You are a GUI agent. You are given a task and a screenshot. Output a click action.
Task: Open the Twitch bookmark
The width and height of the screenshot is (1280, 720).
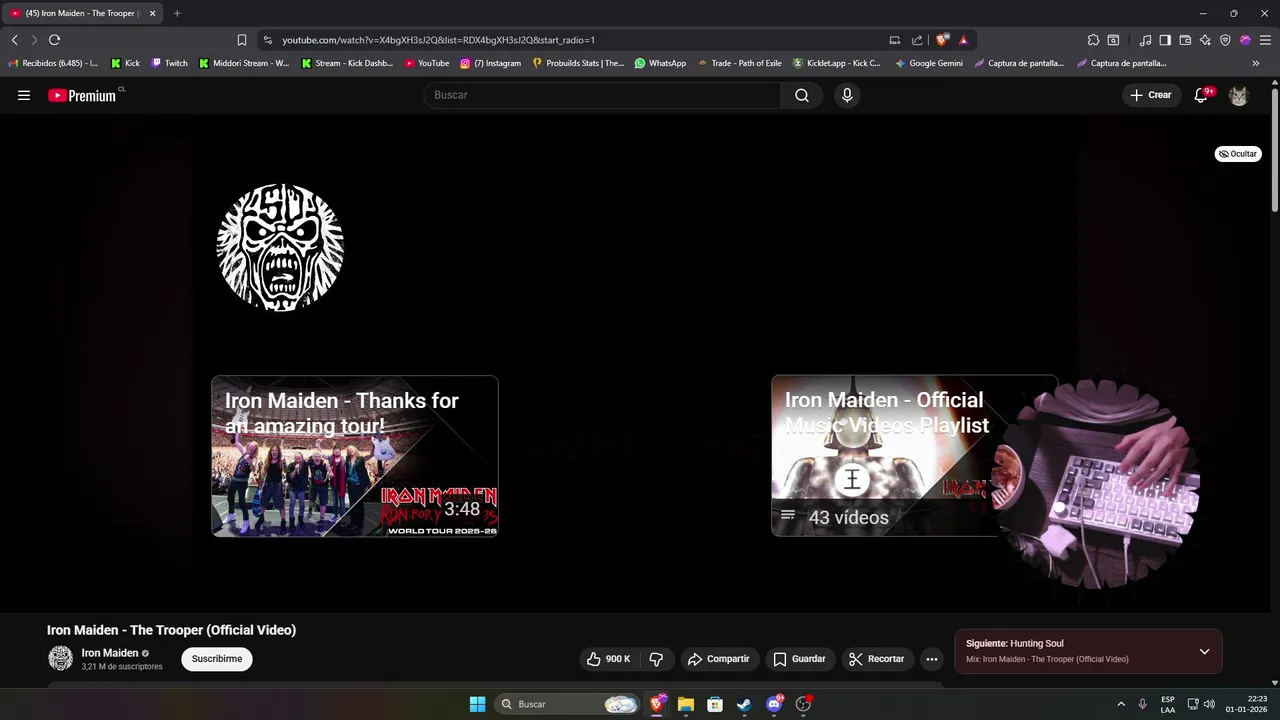coord(169,63)
